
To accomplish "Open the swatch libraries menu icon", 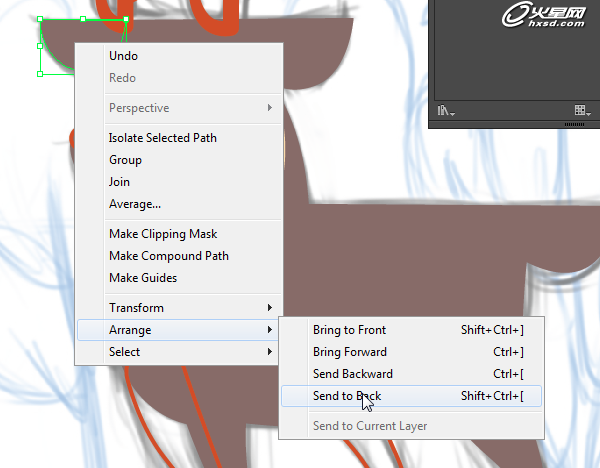I will coord(446,111).
